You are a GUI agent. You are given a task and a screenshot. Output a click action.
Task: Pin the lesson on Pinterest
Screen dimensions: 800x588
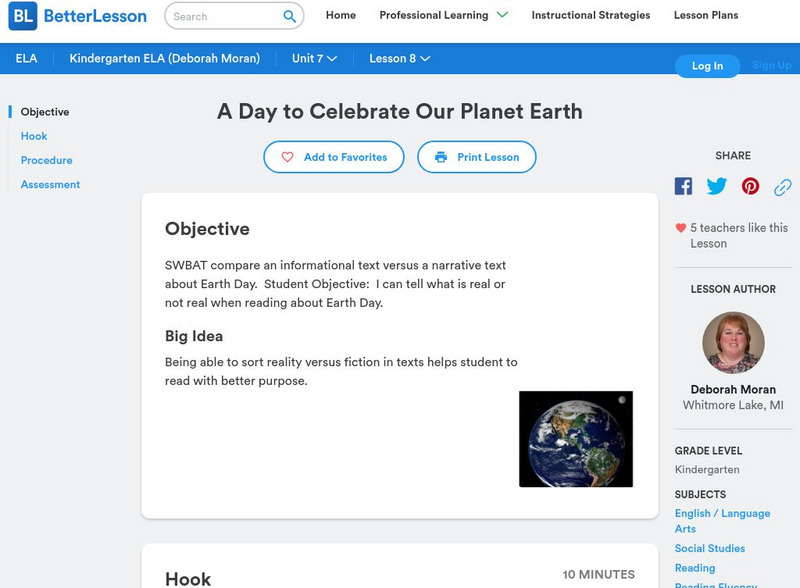coord(750,186)
